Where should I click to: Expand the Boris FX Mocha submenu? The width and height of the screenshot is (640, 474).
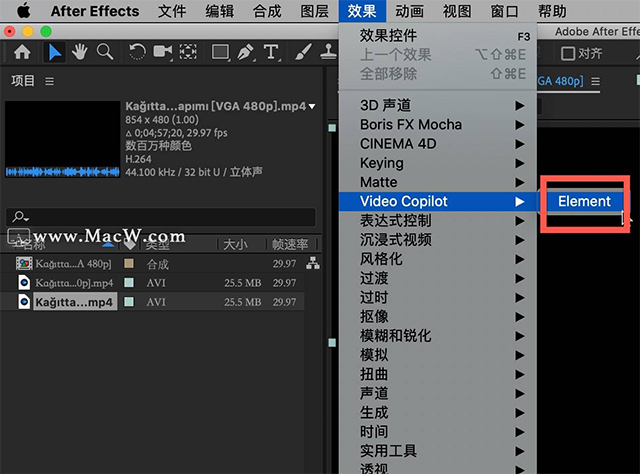tap(438, 125)
